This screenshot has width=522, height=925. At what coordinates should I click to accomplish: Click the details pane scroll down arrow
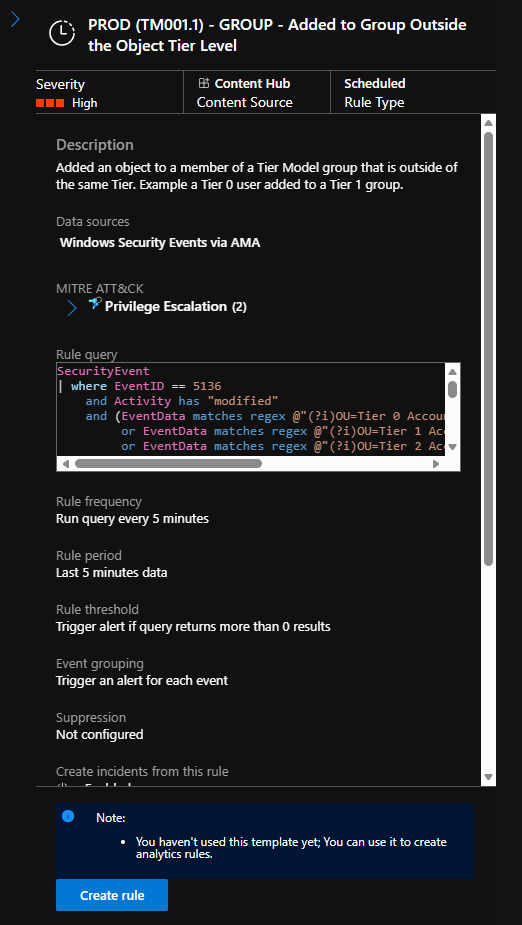[488, 776]
